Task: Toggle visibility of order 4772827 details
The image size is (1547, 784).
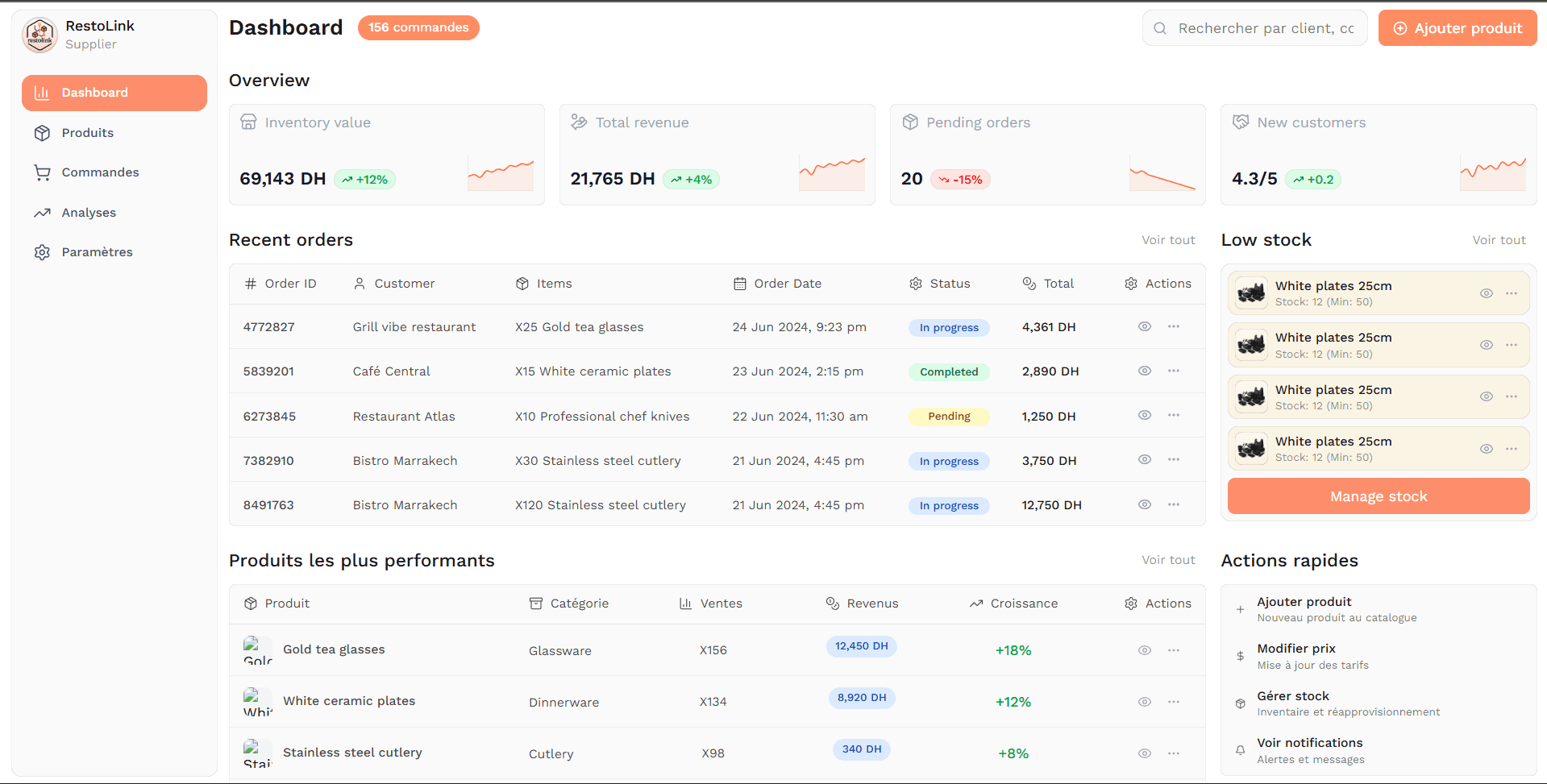Action: [x=1144, y=326]
